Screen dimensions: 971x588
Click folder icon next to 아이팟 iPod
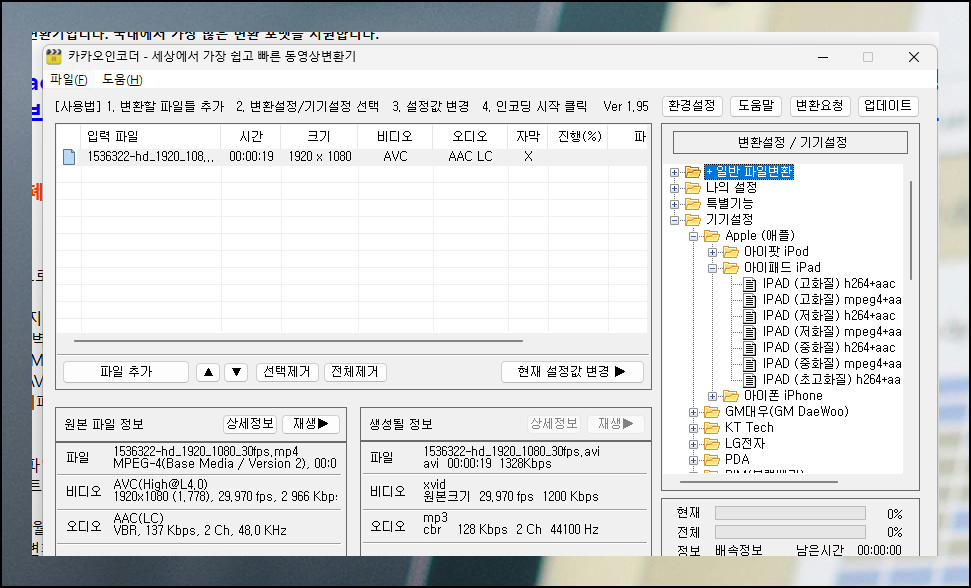(x=731, y=252)
